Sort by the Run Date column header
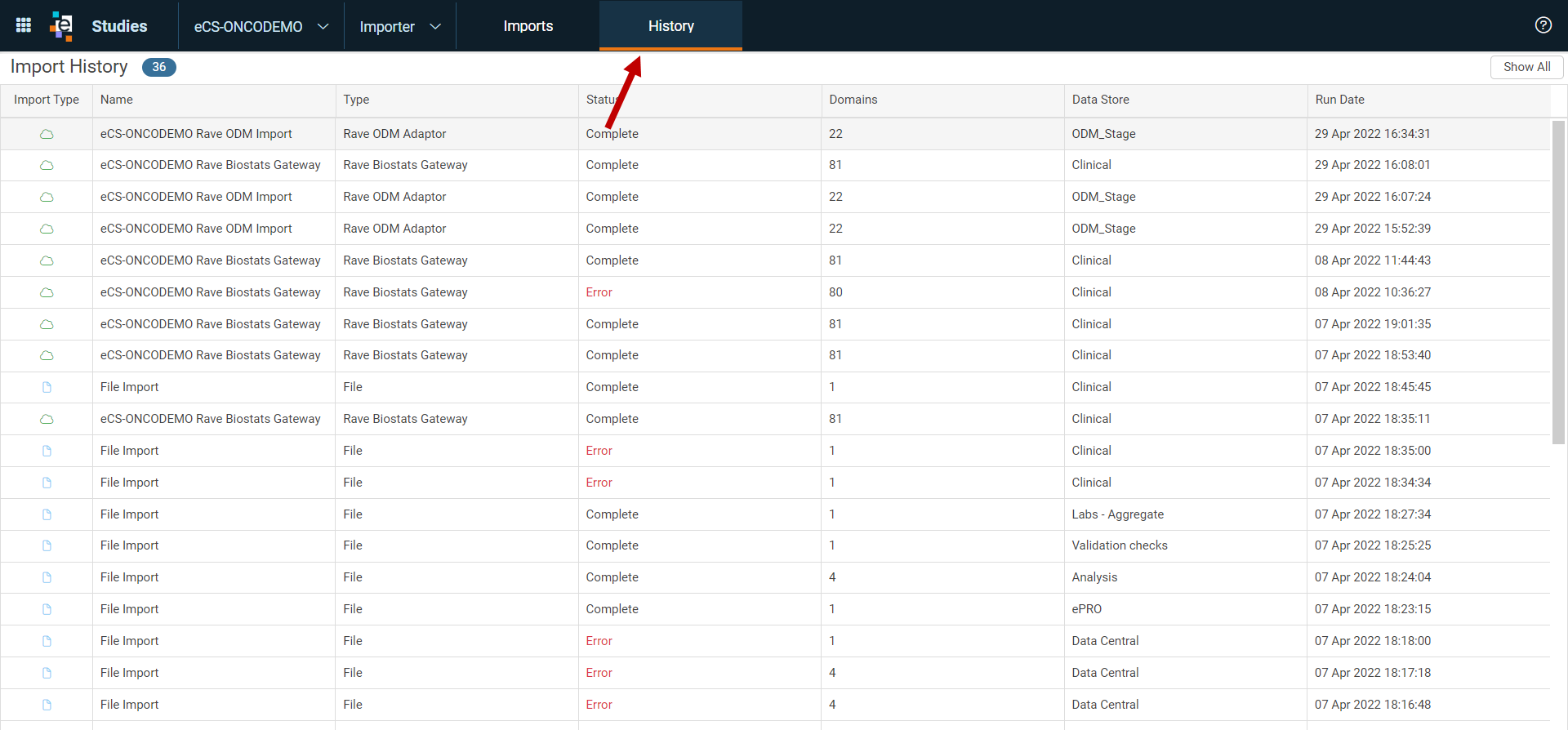The height and width of the screenshot is (730, 1568). 1339,100
